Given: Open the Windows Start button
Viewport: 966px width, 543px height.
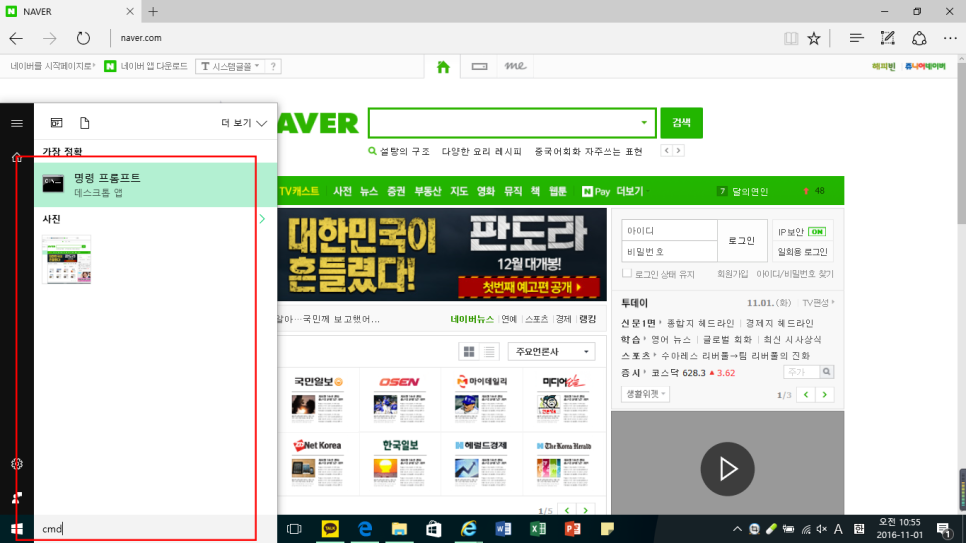Looking at the screenshot, I should tap(17, 529).
